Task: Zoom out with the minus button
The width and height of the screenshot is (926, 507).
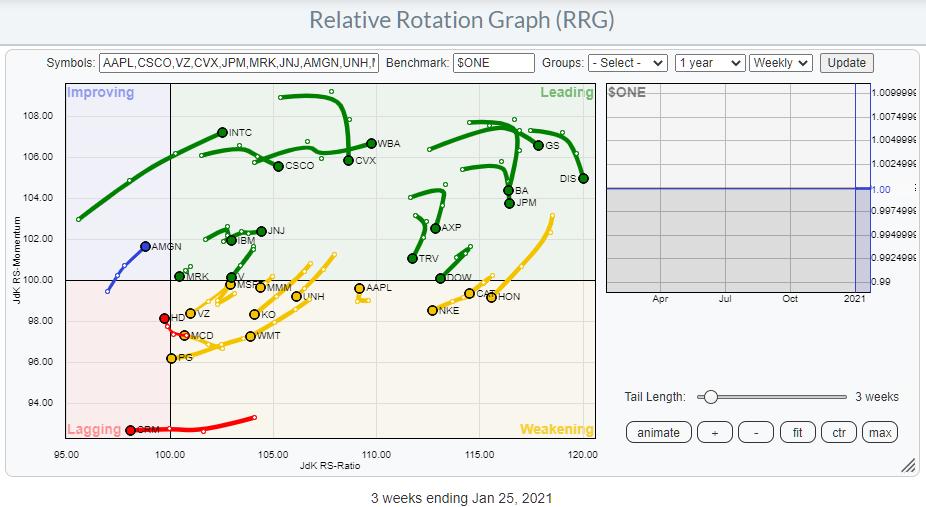Action: 755,432
